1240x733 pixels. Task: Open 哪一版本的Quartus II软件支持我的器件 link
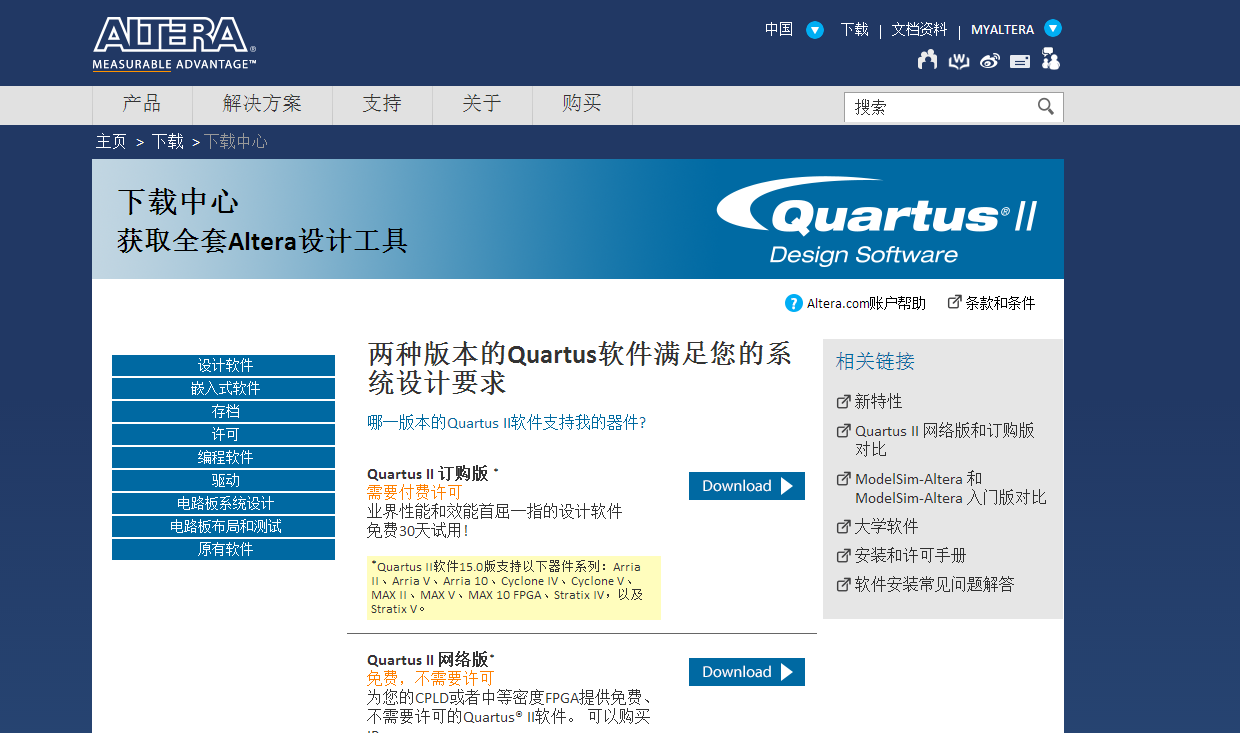point(507,423)
